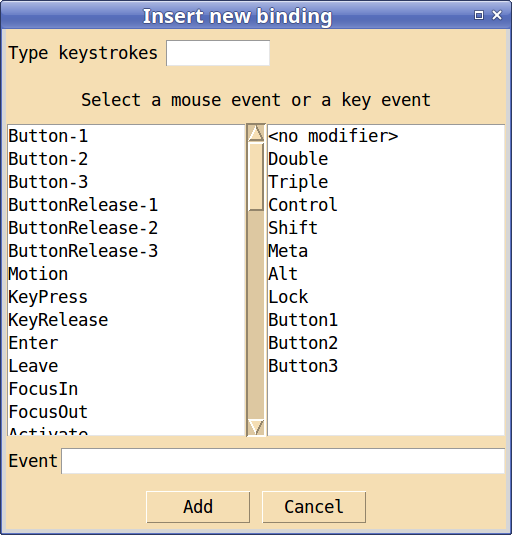Select ButtonRelease-2 event
512x535 pixels.
point(126,228)
